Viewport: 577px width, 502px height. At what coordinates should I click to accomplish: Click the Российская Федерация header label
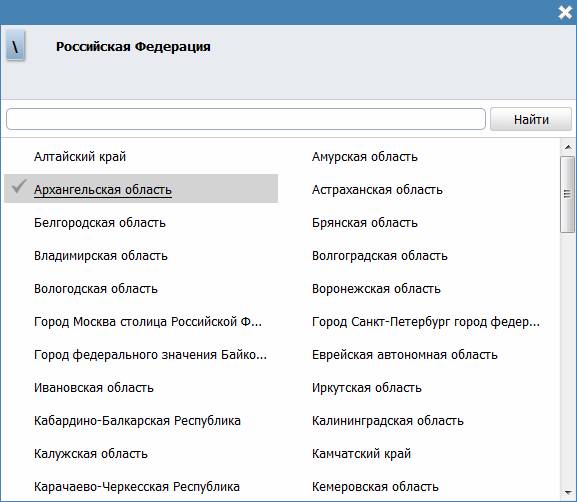[133, 47]
